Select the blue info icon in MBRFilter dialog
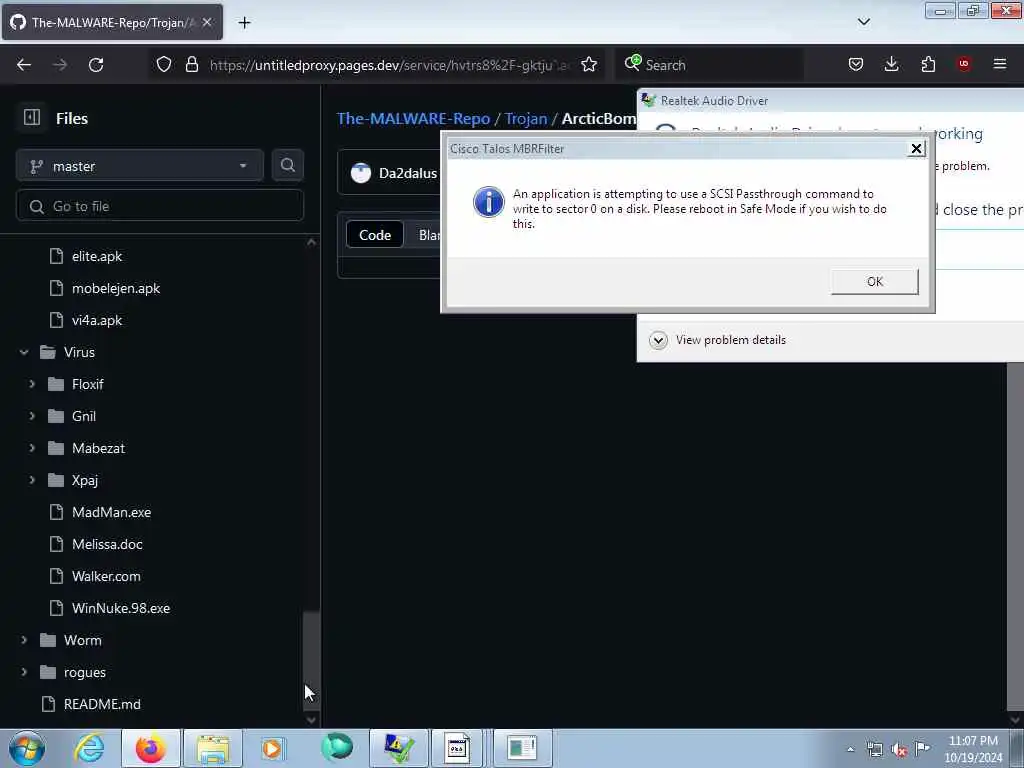The width and height of the screenshot is (1024, 768). coord(488,201)
